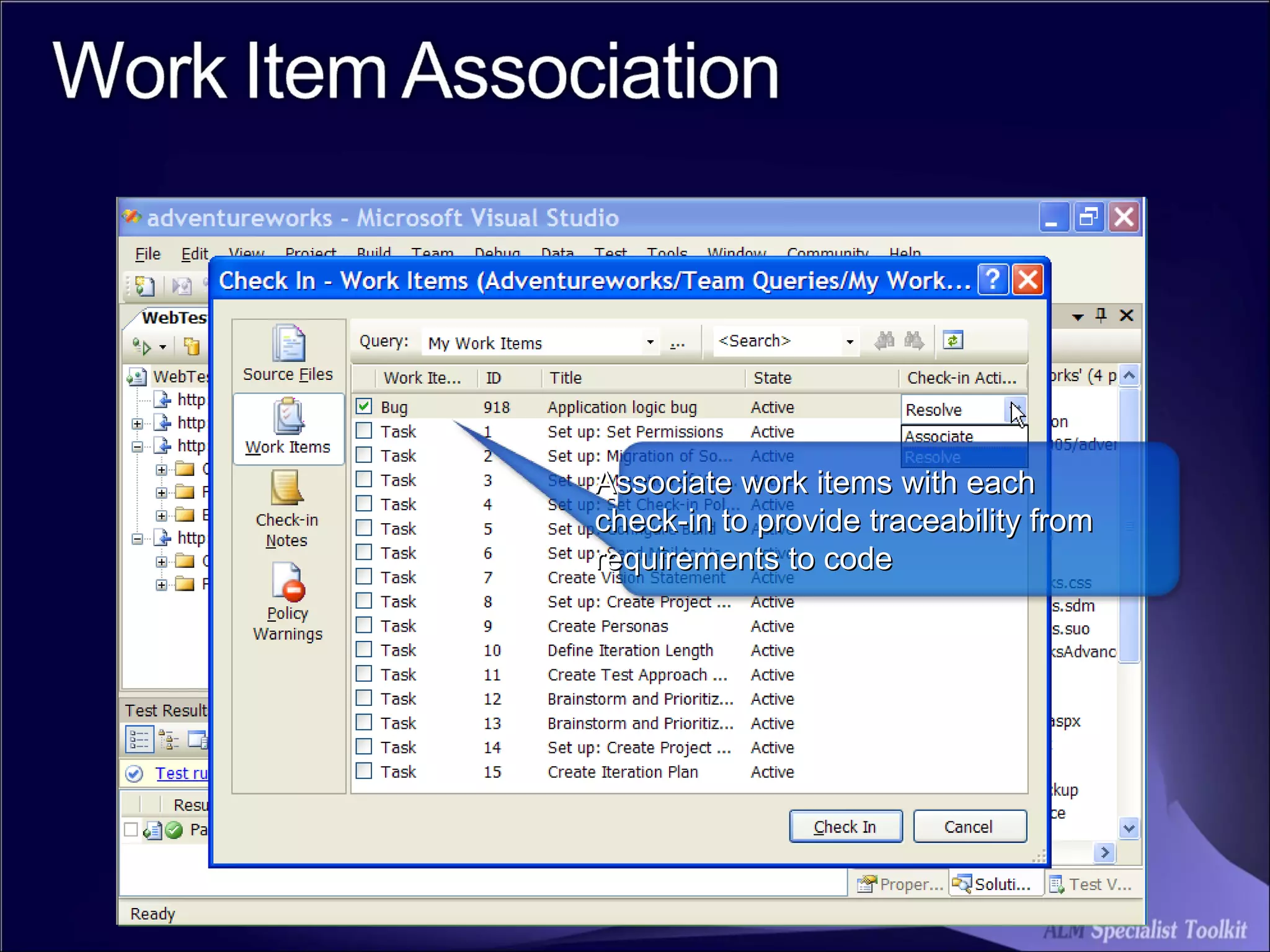
Task: Select the Work Items channel icon
Action: click(x=288, y=416)
